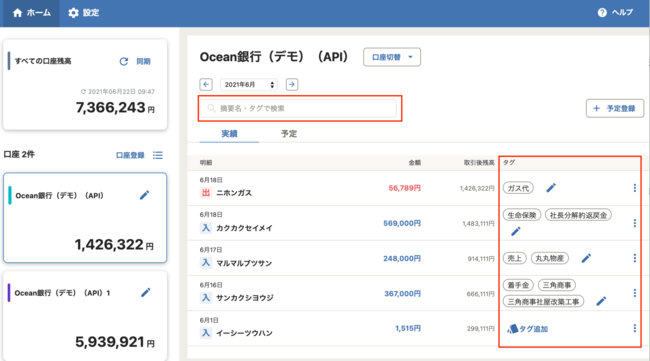Open the kebab menu for サンカクシヨウジ
The width and height of the screenshot is (650, 361).
[635, 293]
